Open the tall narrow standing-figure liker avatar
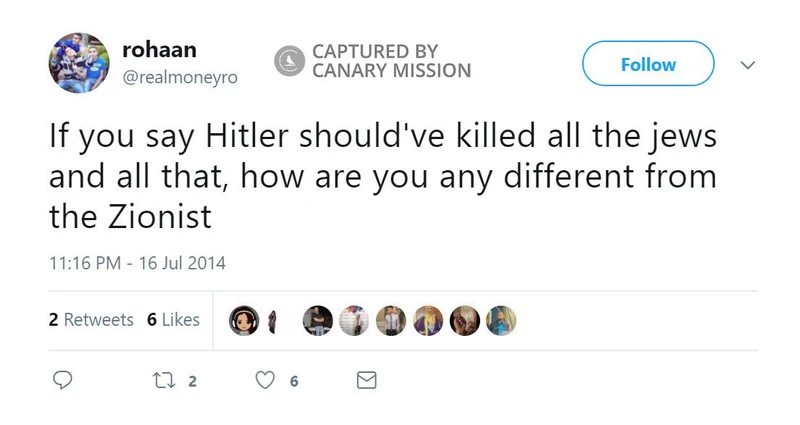This screenshot has width=800, height=425. point(274,320)
